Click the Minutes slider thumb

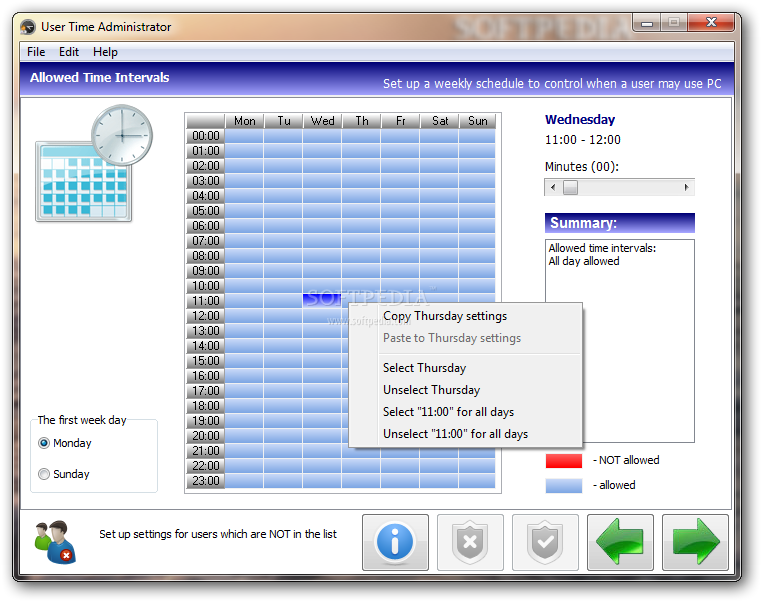[570, 187]
